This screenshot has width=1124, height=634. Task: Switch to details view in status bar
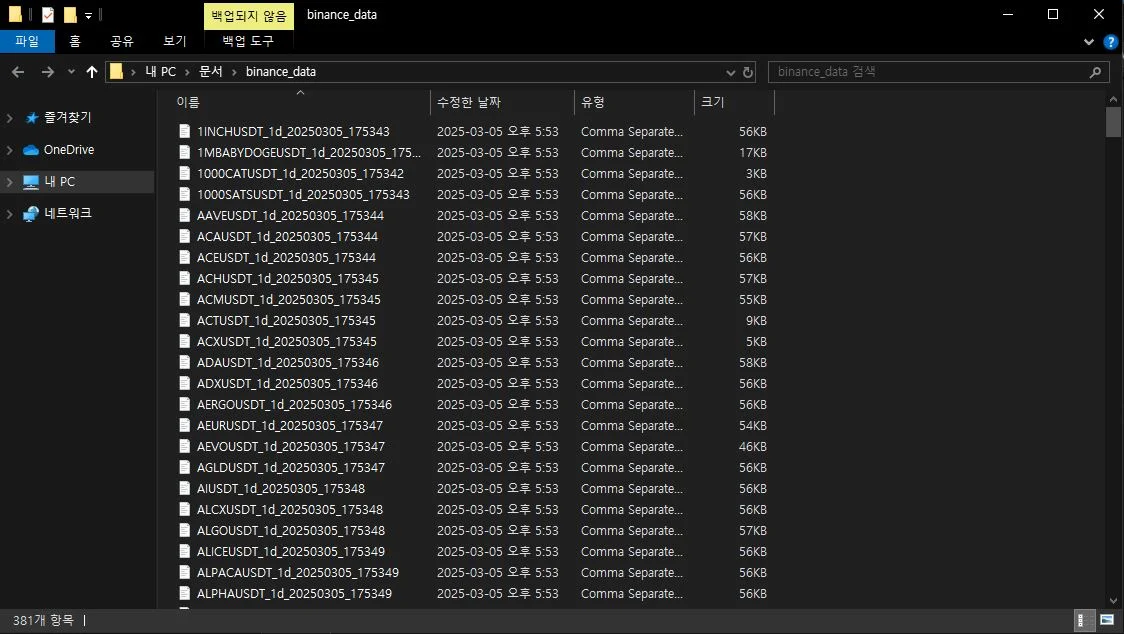pyautogui.click(x=1083, y=620)
